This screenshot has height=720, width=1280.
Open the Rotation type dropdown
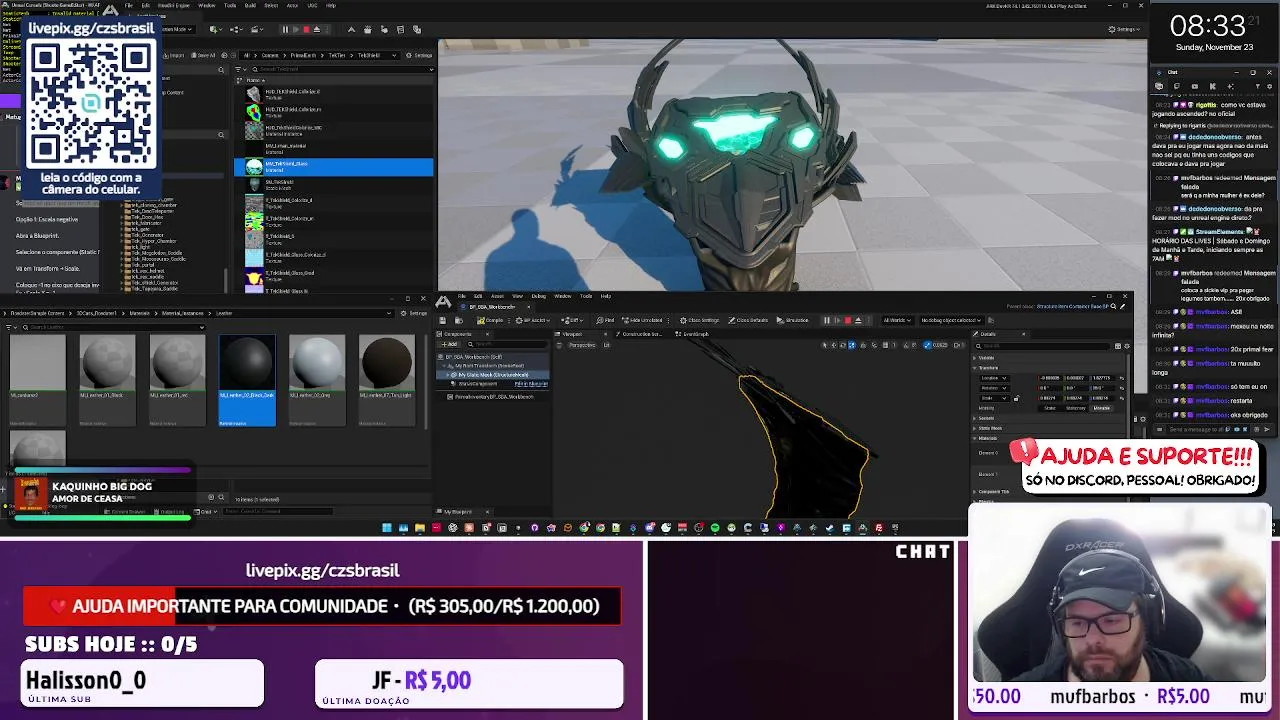coord(994,388)
